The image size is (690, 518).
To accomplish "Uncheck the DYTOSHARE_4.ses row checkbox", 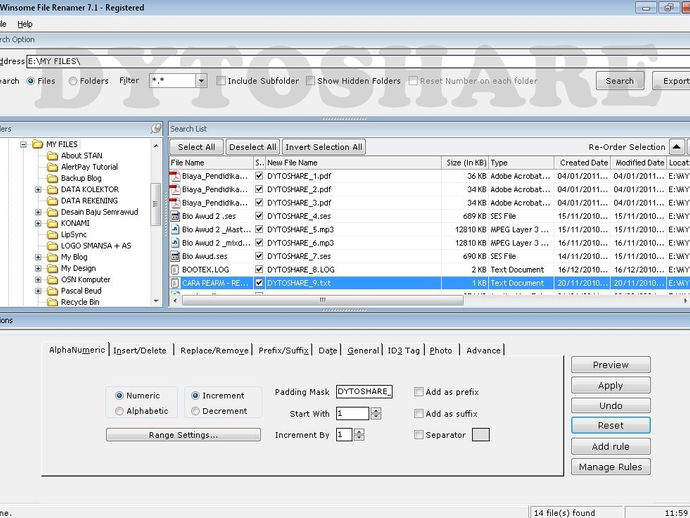I will 259,216.
